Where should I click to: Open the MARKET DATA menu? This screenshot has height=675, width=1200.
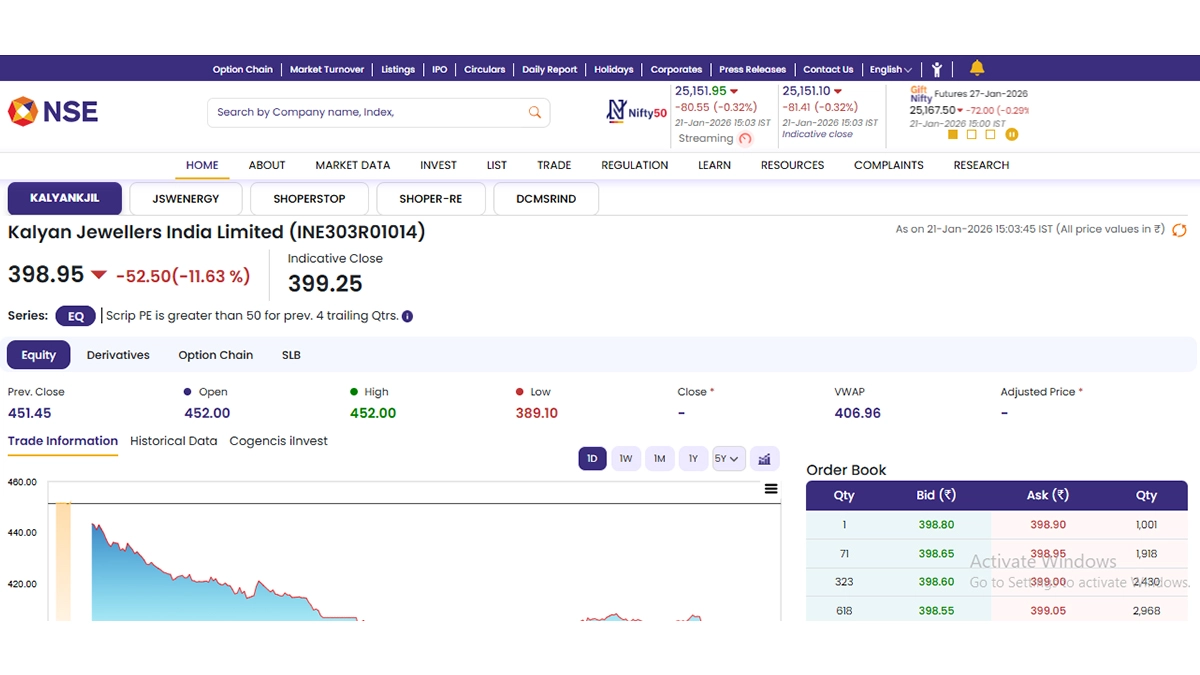[352, 165]
